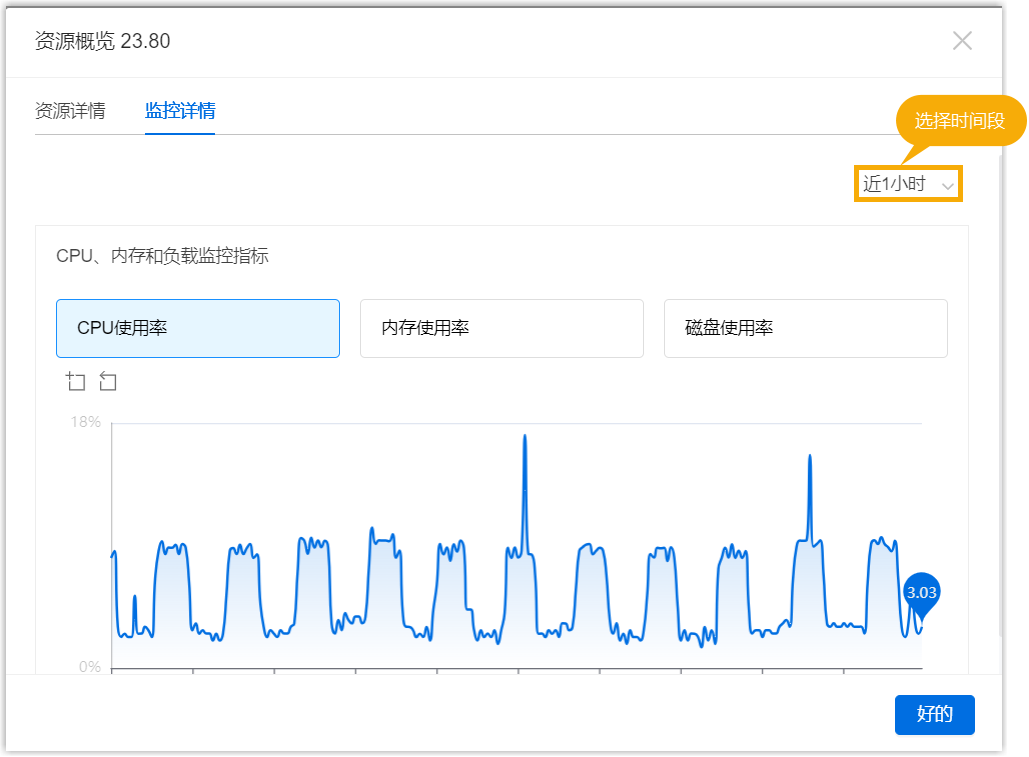
Task: Click the 资源概览 23.80 dialog title
Action: tap(102, 41)
